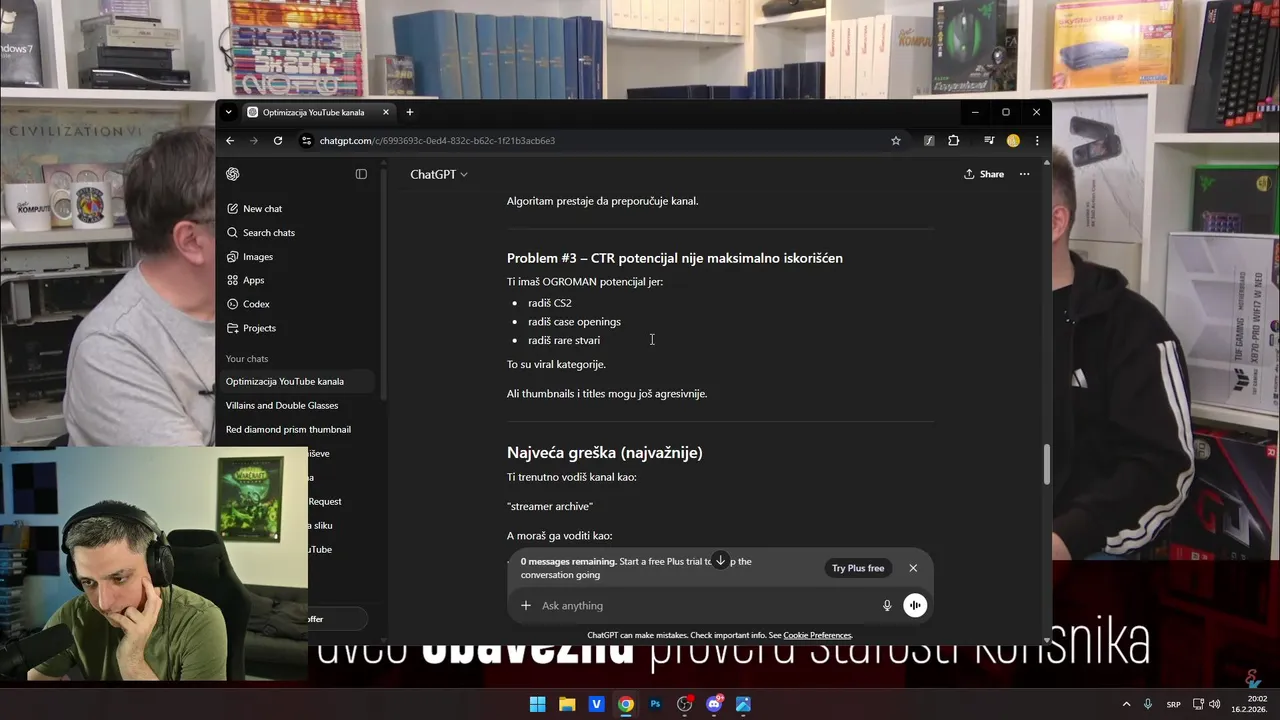Open the Extensions puzzle icon

954,141
